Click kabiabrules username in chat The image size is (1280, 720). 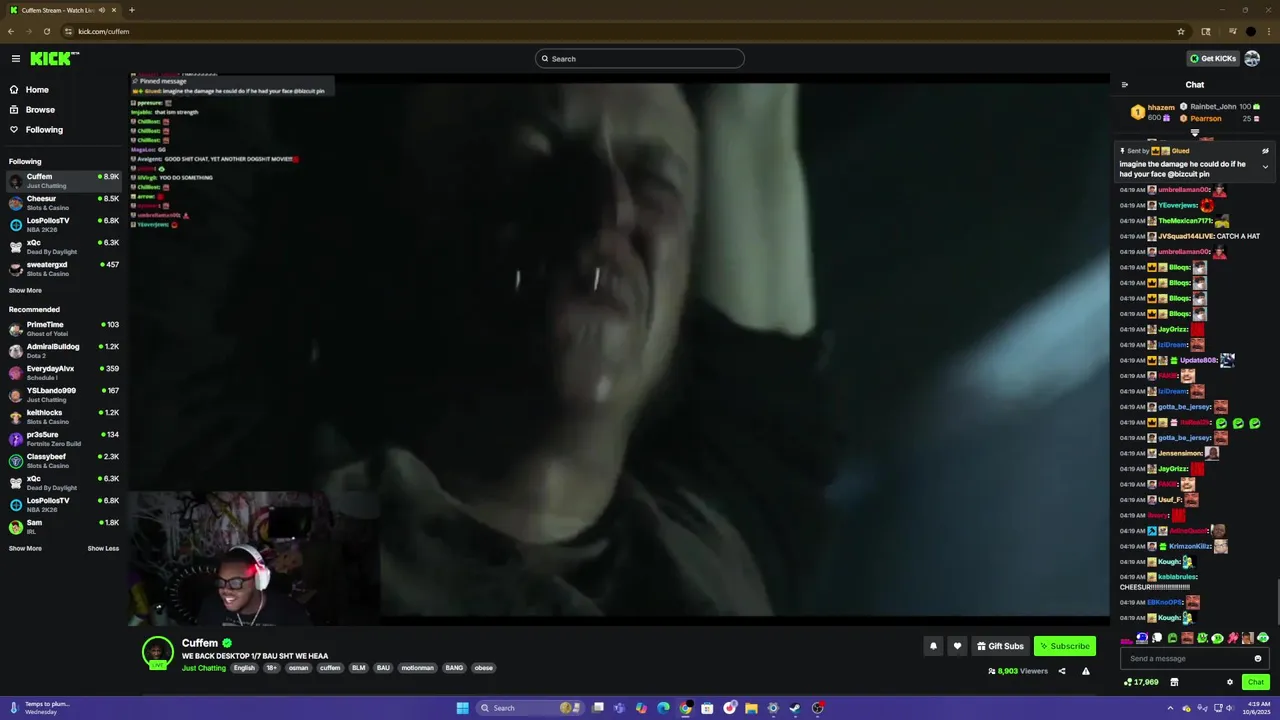(1177, 577)
